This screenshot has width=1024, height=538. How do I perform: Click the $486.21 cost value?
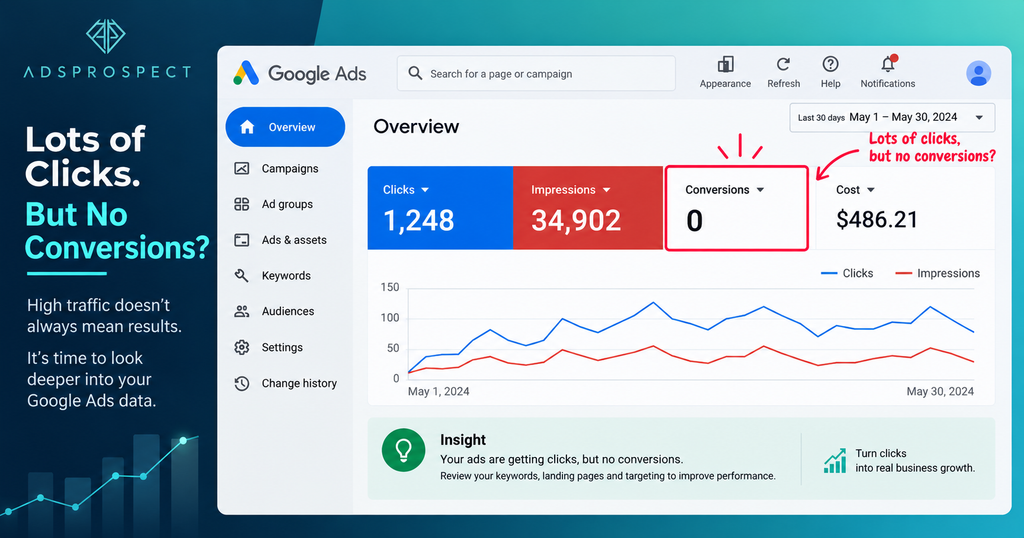876,220
